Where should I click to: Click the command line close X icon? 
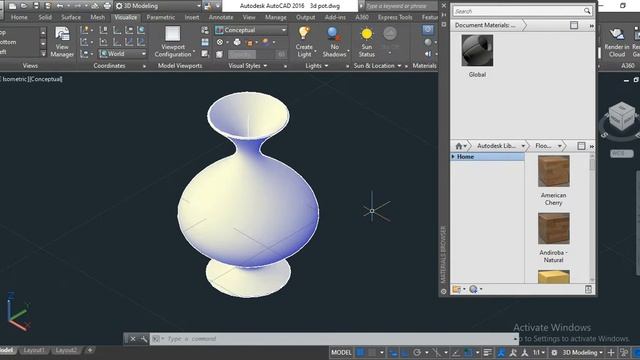[133, 339]
